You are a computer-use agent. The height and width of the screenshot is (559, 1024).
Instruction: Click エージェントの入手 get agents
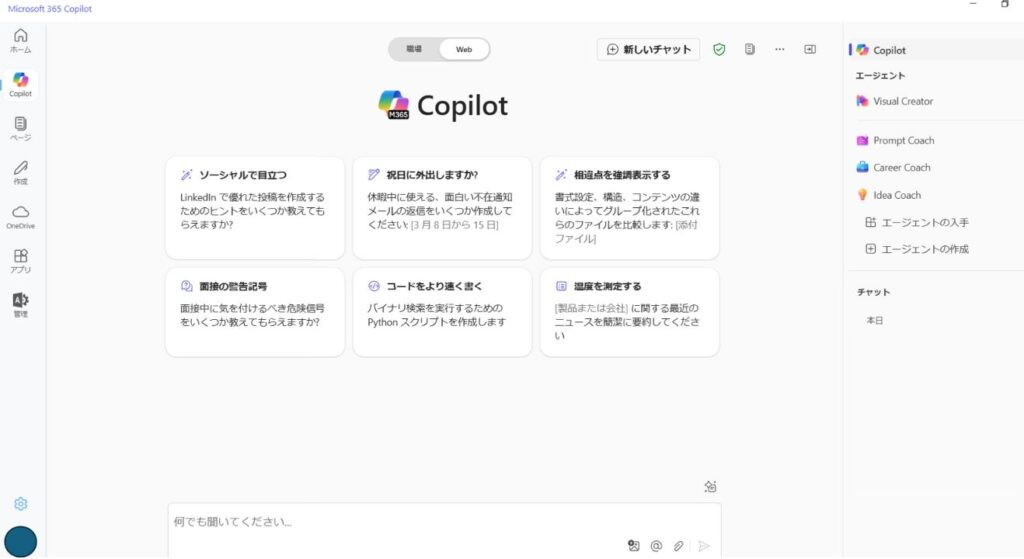point(917,223)
